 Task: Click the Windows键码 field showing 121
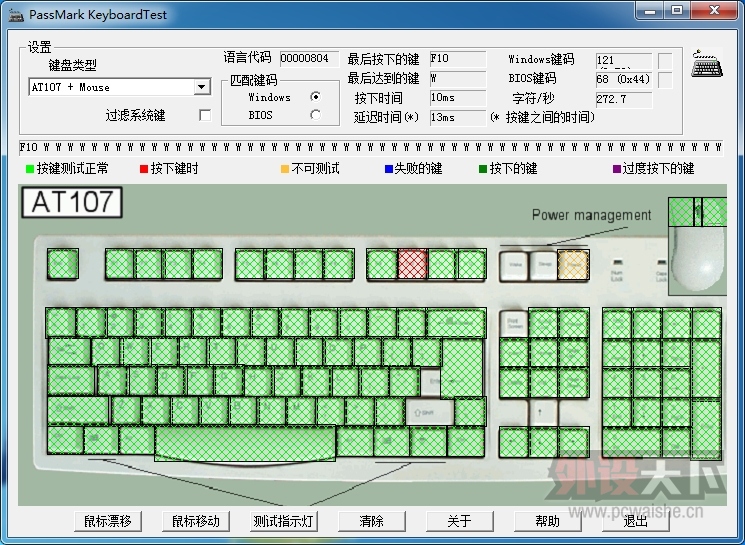tap(624, 60)
